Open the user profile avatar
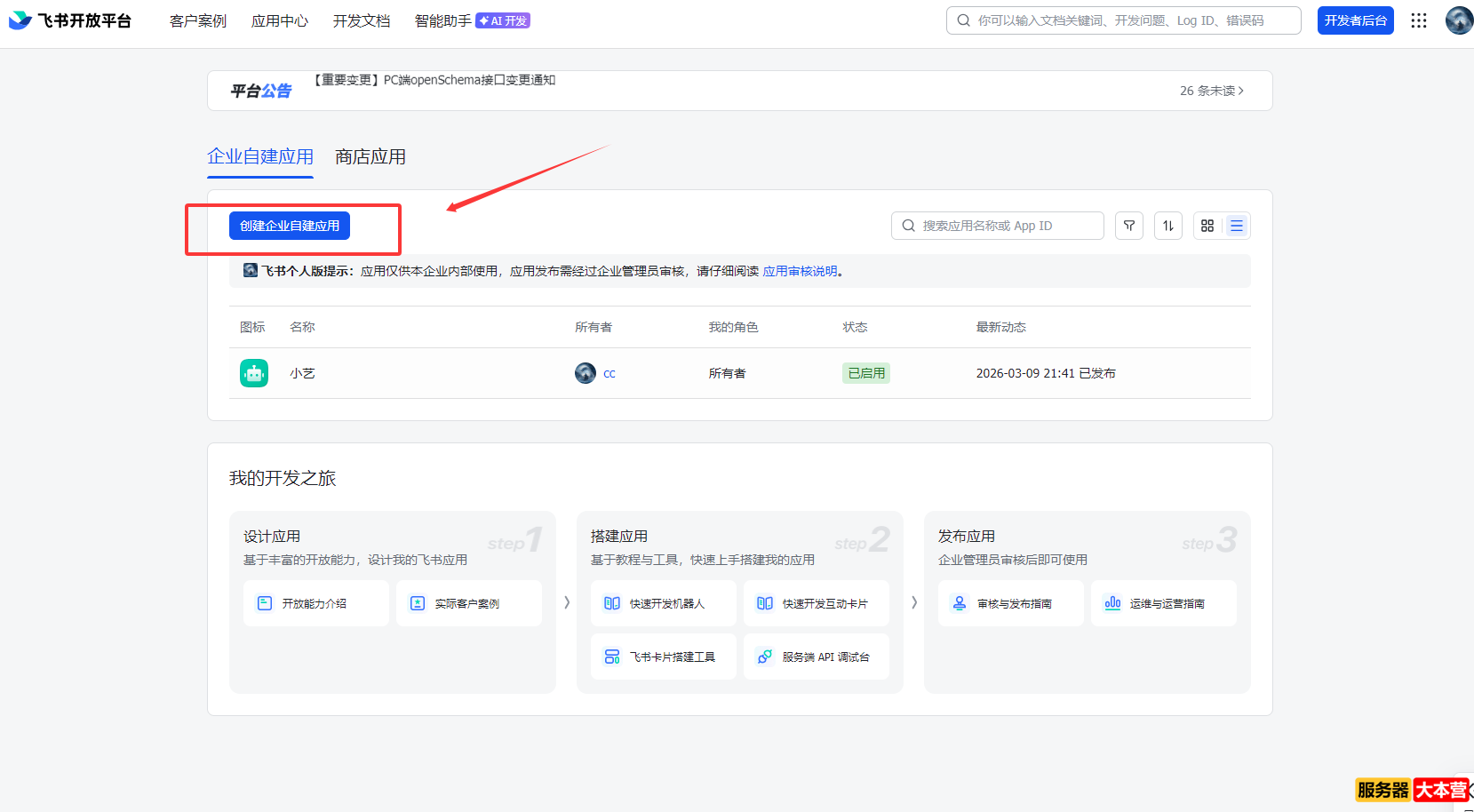1474x812 pixels. click(1459, 20)
